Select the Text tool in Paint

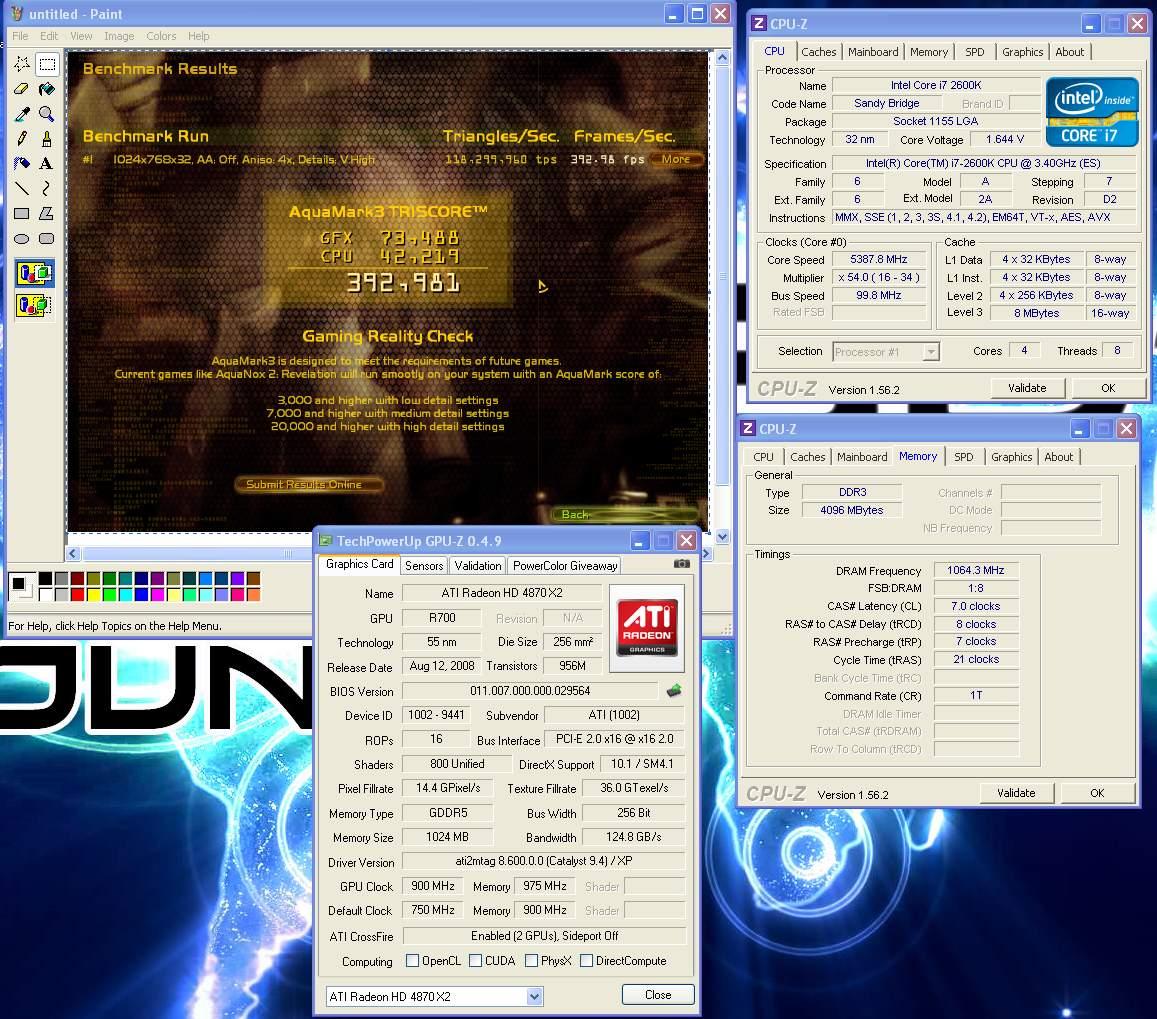click(x=47, y=164)
